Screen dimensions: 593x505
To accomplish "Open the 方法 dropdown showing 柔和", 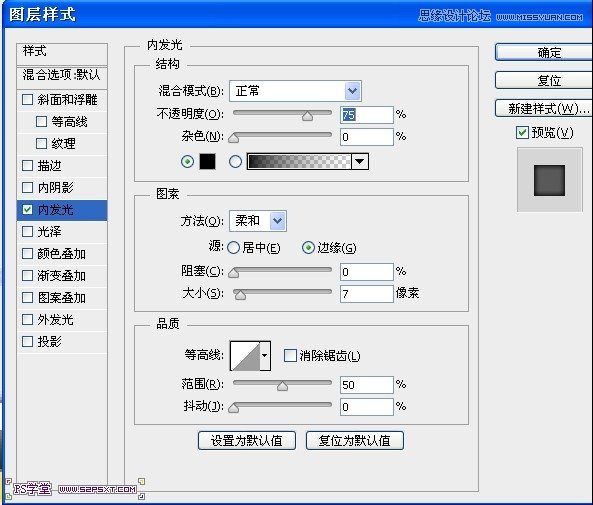I will pyautogui.click(x=258, y=221).
